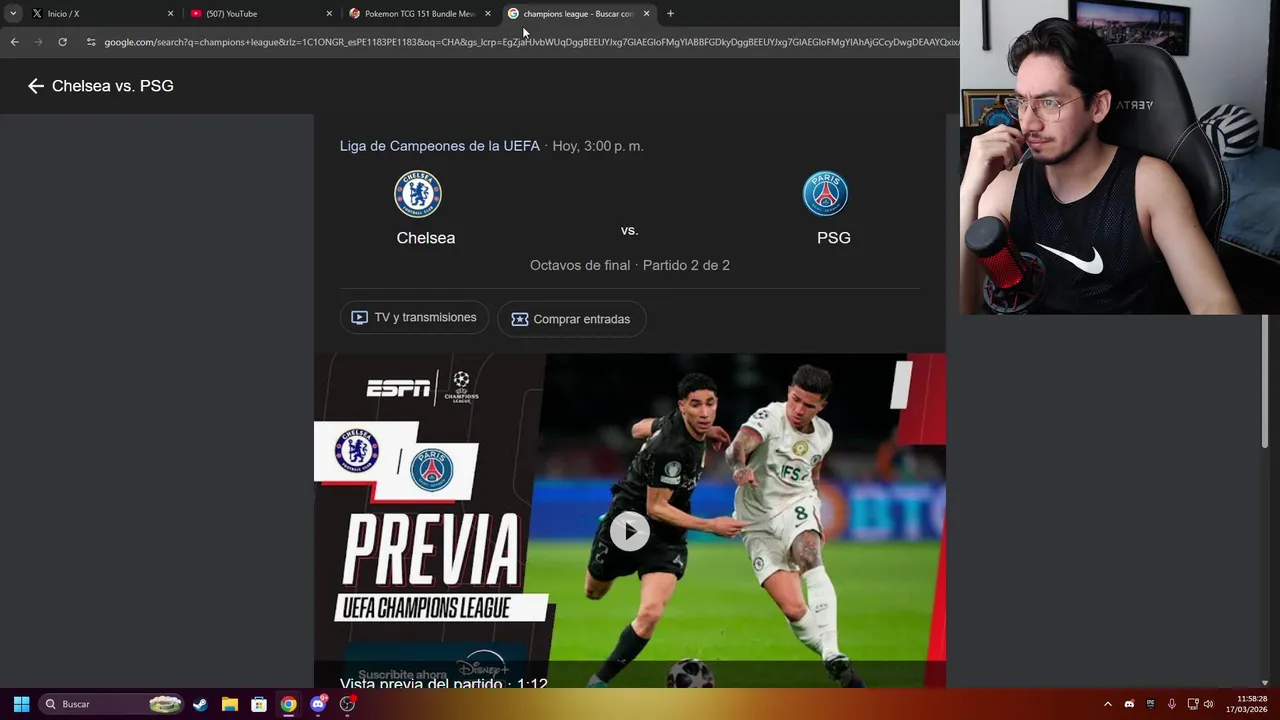Viewport: 1280px width, 720px height.
Task: Open the Chelsea team name
Action: coord(426,238)
